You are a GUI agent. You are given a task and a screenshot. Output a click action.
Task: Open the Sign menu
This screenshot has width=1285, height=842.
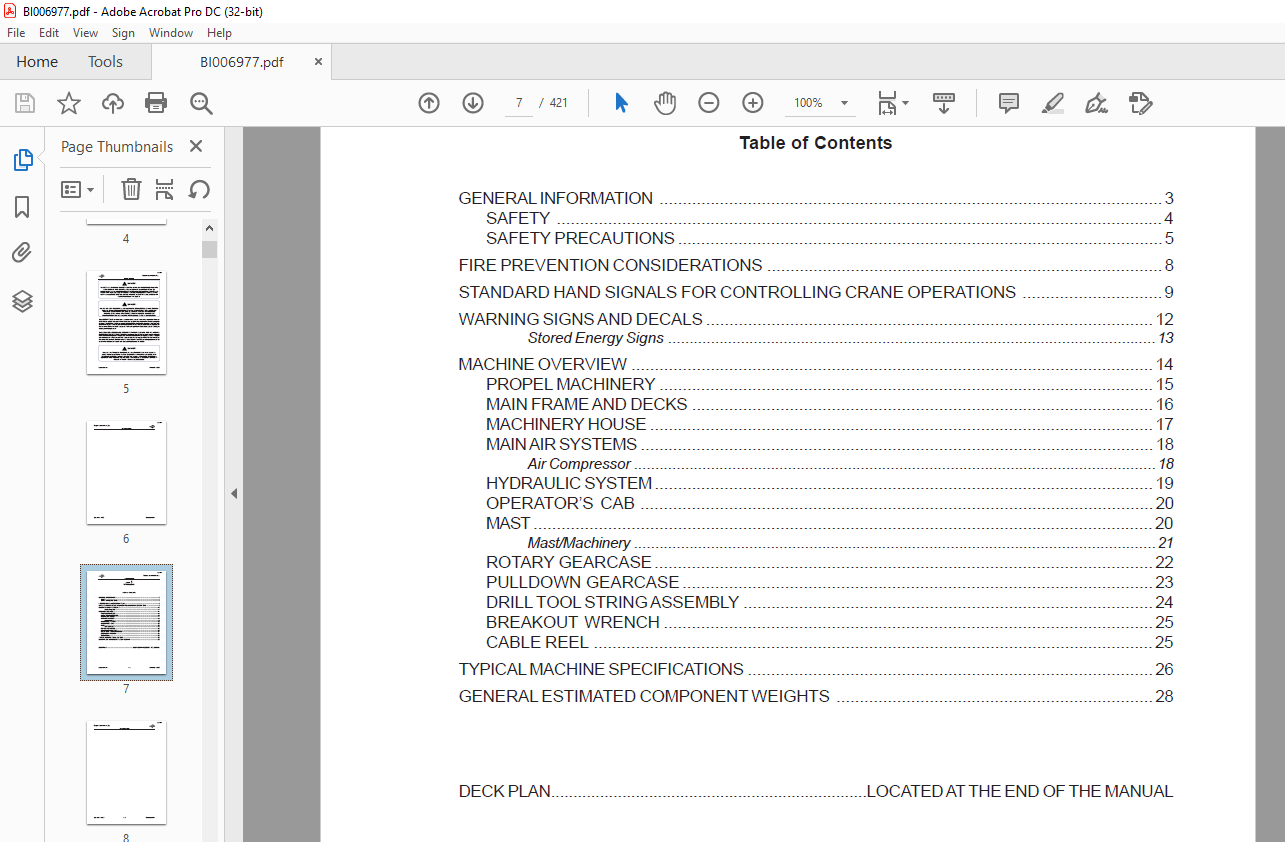click(x=123, y=33)
